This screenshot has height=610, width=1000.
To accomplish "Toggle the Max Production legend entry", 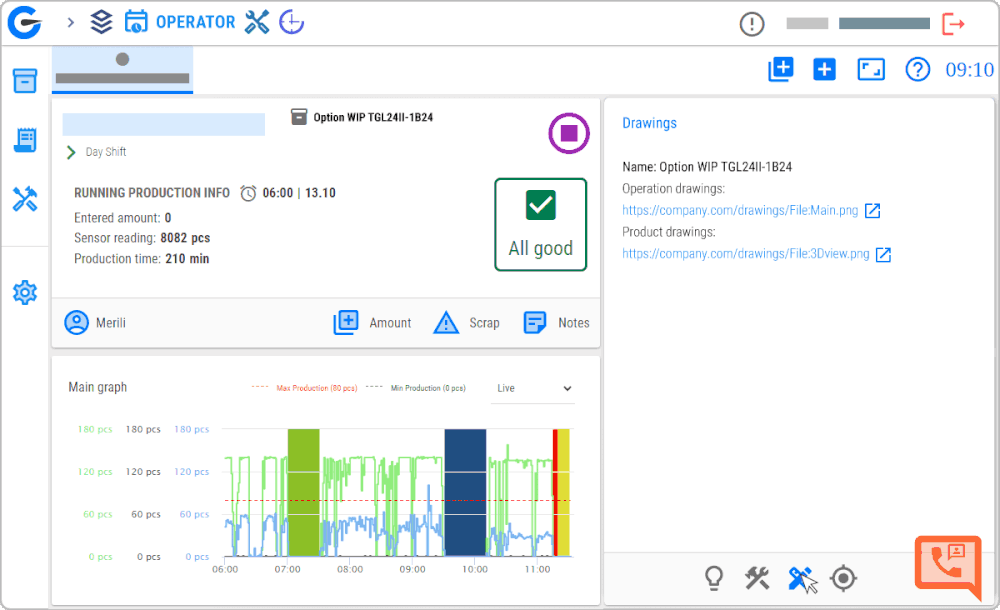I will tap(305, 388).
